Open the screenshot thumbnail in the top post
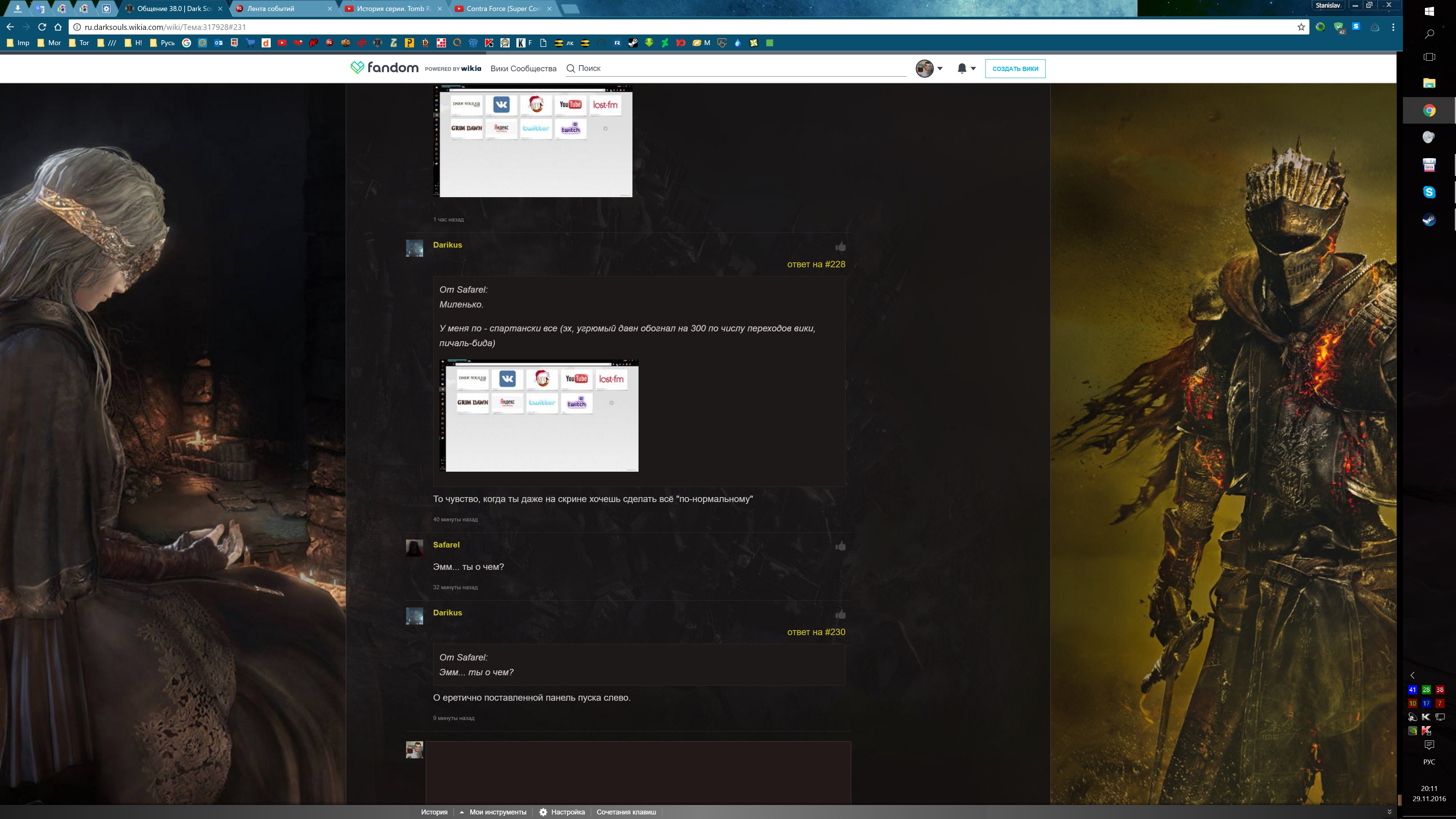 click(x=533, y=141)
